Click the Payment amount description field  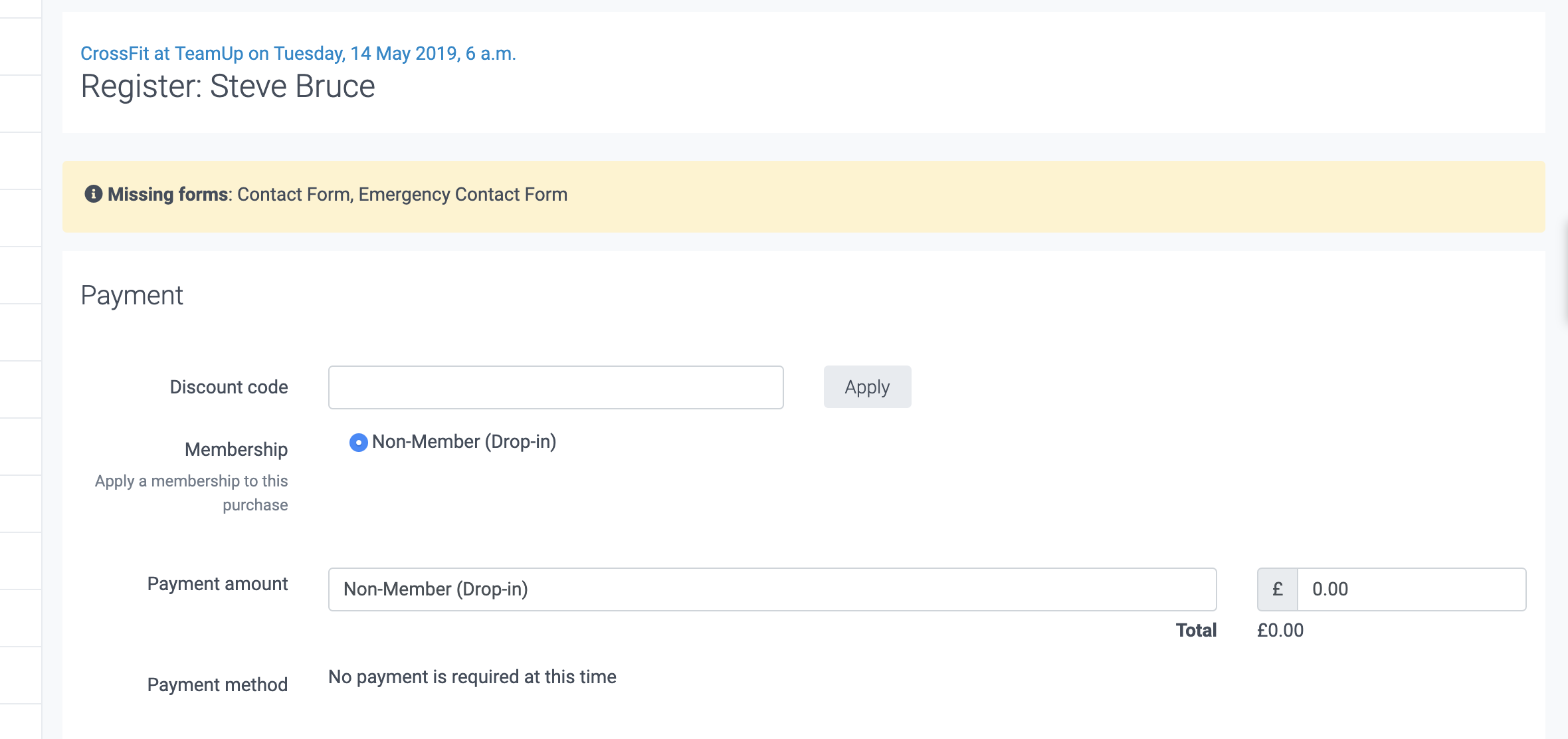tap(771, 589)
